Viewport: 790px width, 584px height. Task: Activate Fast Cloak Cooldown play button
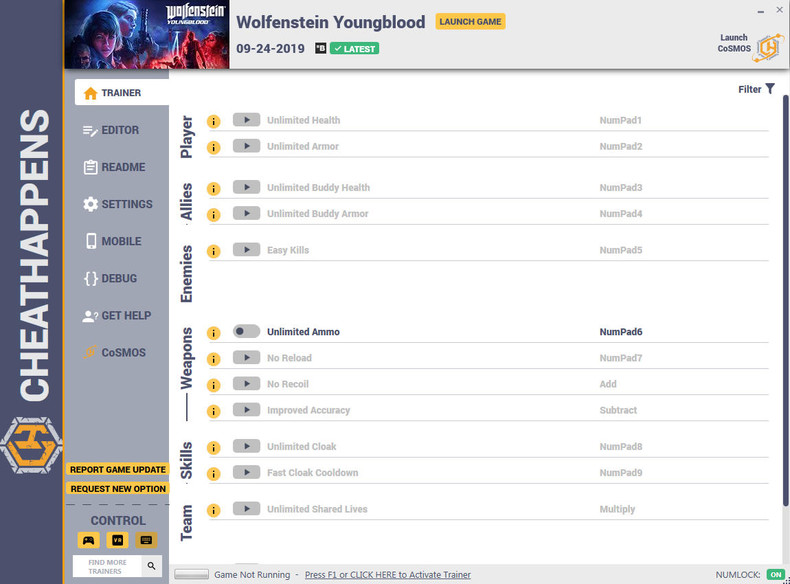(246, 472)
